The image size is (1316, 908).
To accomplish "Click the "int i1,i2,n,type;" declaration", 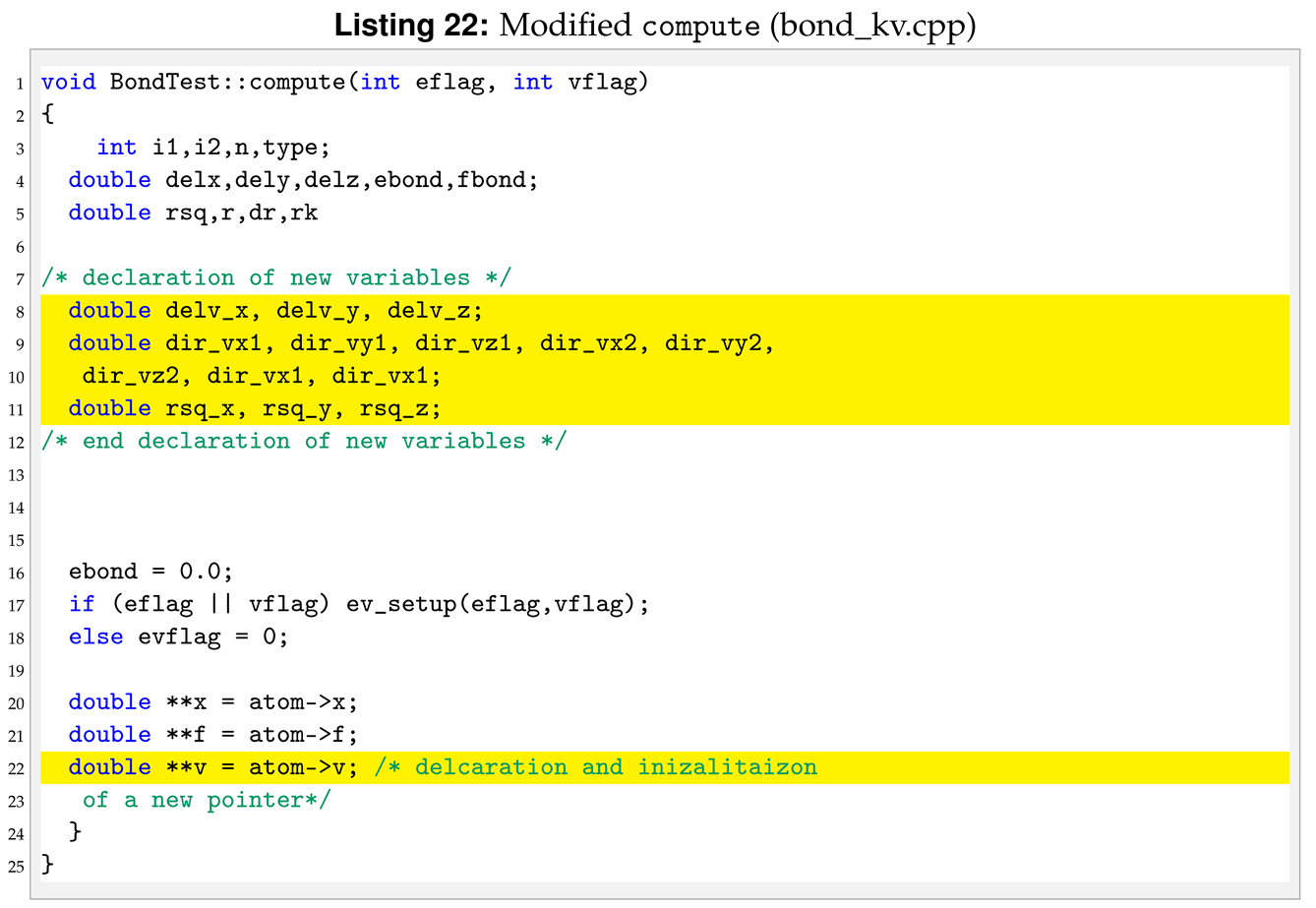I will click(213, 148).
